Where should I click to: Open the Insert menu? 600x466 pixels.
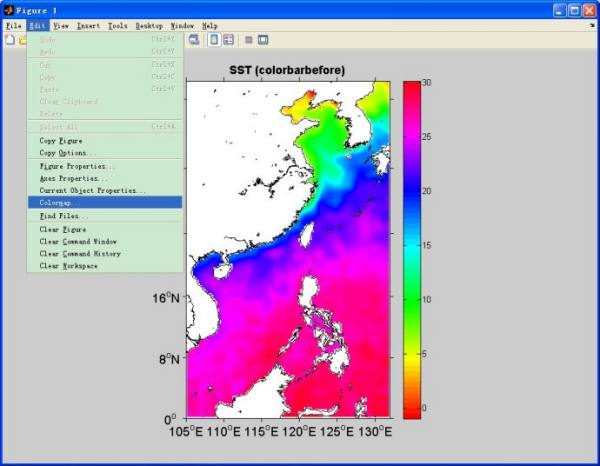tap(88, 25)
